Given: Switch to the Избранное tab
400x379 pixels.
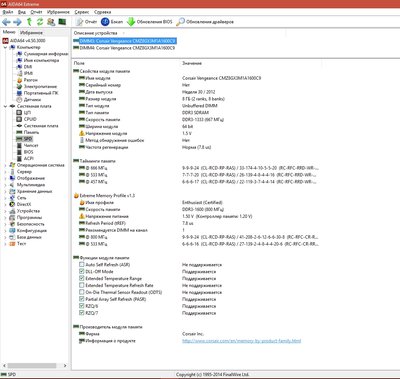Looking at the screenshot, I should [x=31, y=33].
